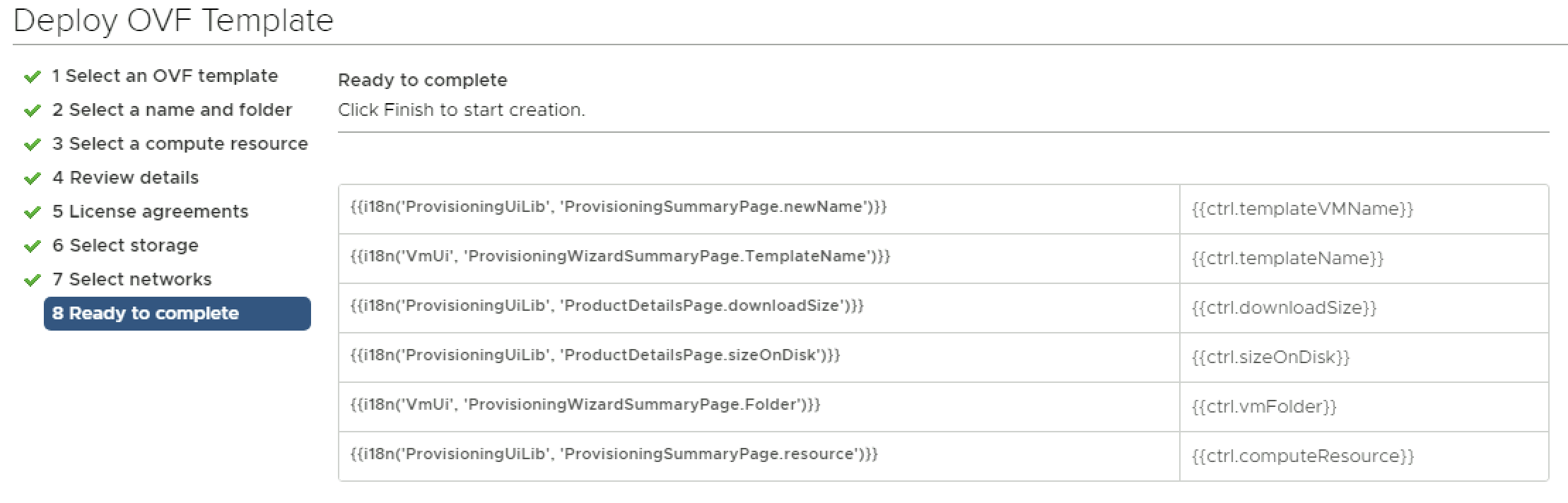Click the ctrl.vmFolder value cell

tap(1264, 407)
